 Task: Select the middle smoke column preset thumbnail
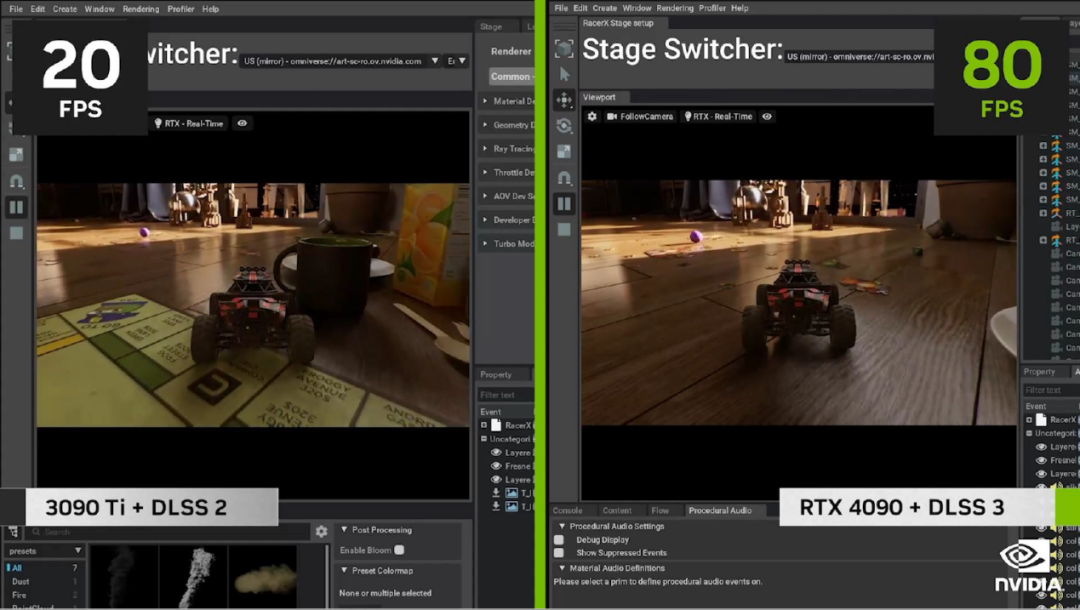coord(194,578)
